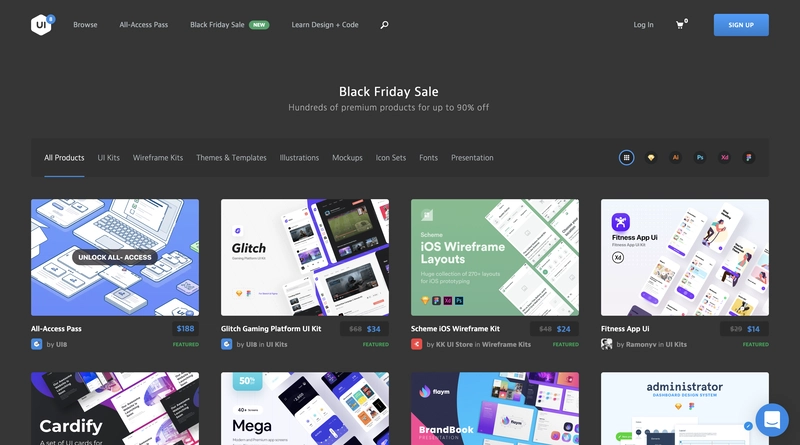Click the Scheme iOS Wireframe Kit title
This screenshot has height=445, width=800.
coord(455,329)
